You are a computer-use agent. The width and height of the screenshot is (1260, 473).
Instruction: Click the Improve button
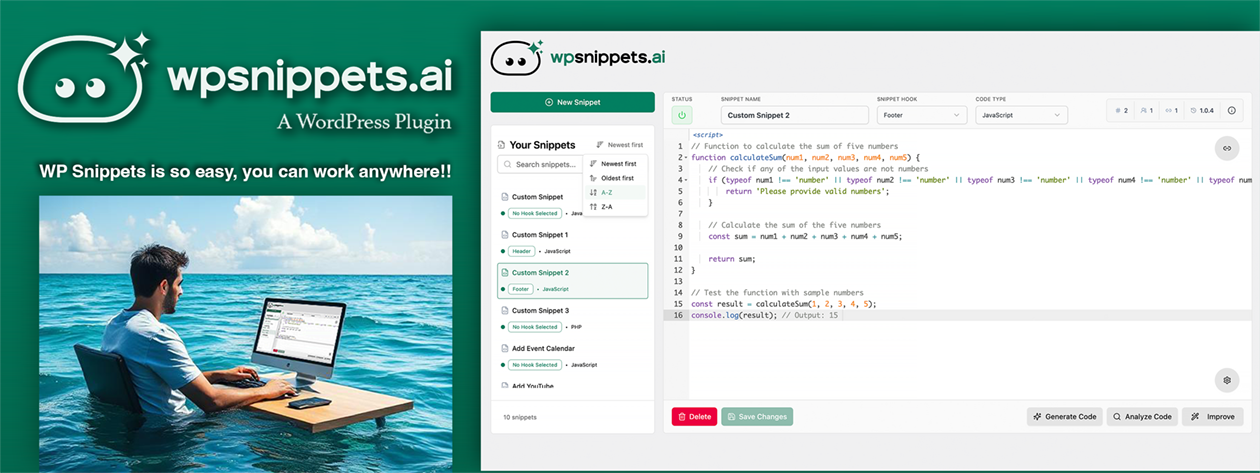(1212, 416)
